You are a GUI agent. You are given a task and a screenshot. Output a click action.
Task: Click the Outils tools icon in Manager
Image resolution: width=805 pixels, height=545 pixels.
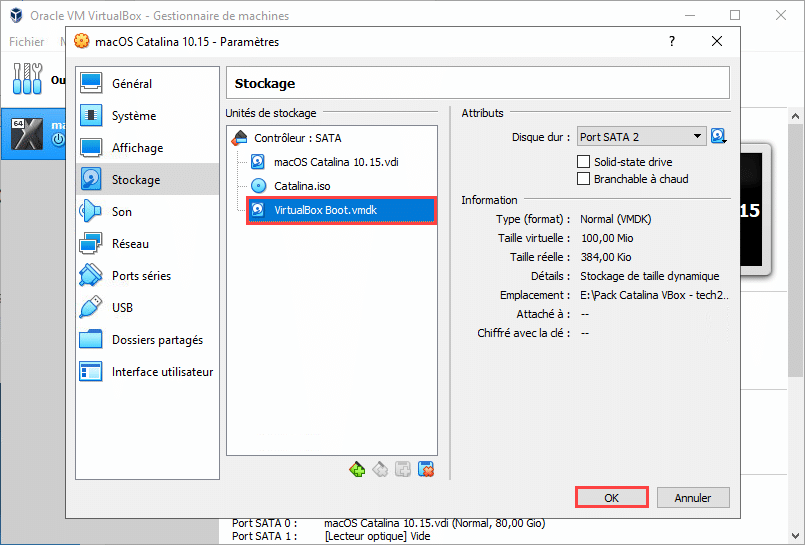27,79
